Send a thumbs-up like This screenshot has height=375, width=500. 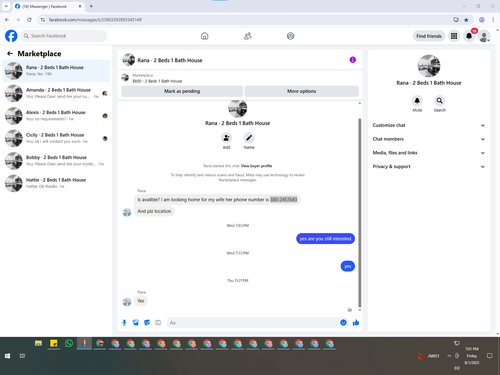[356, 322]
